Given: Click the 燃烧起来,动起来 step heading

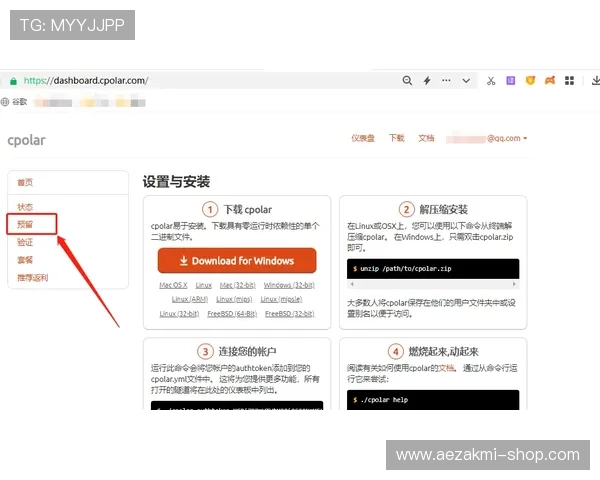Looking at the screenshot, I should click(x=443, y=351).
